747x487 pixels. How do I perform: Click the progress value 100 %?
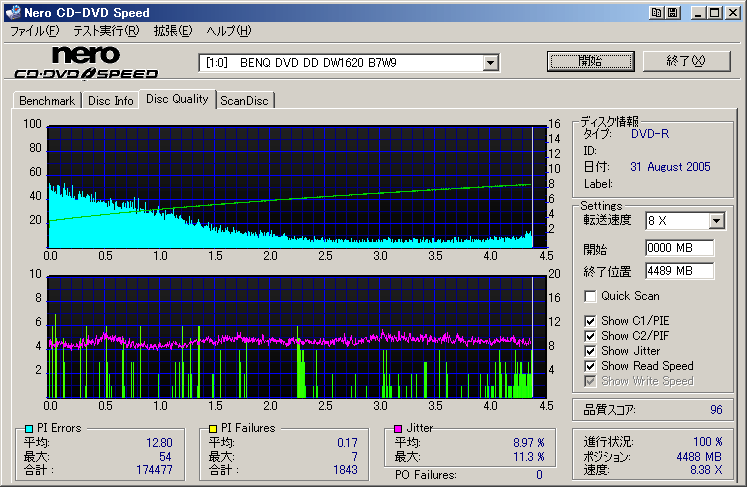pyautogui.click(x=708, y=442)
